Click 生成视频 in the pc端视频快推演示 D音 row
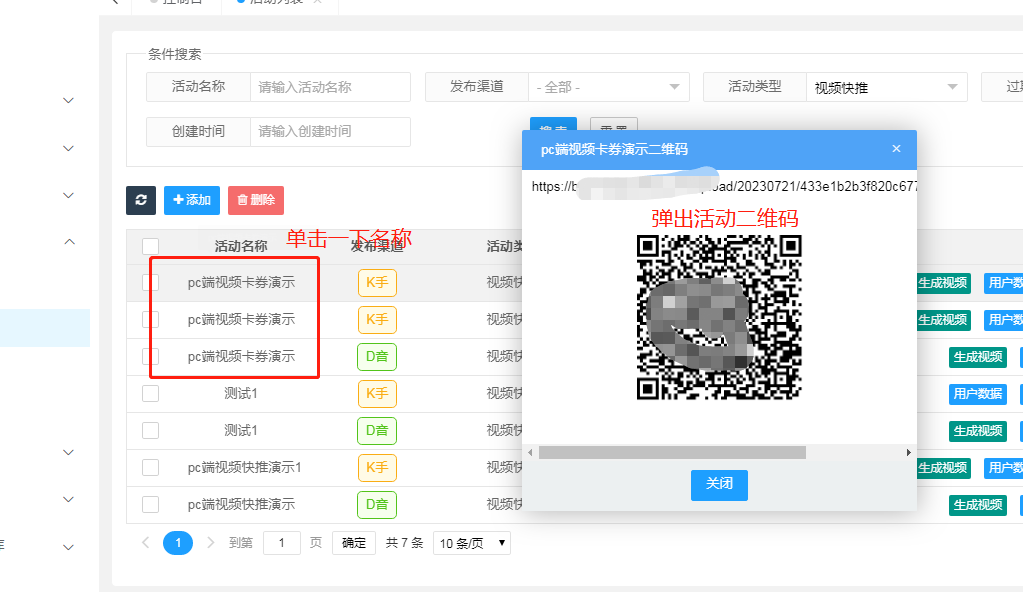1023x592 pixels. [977, 505]
